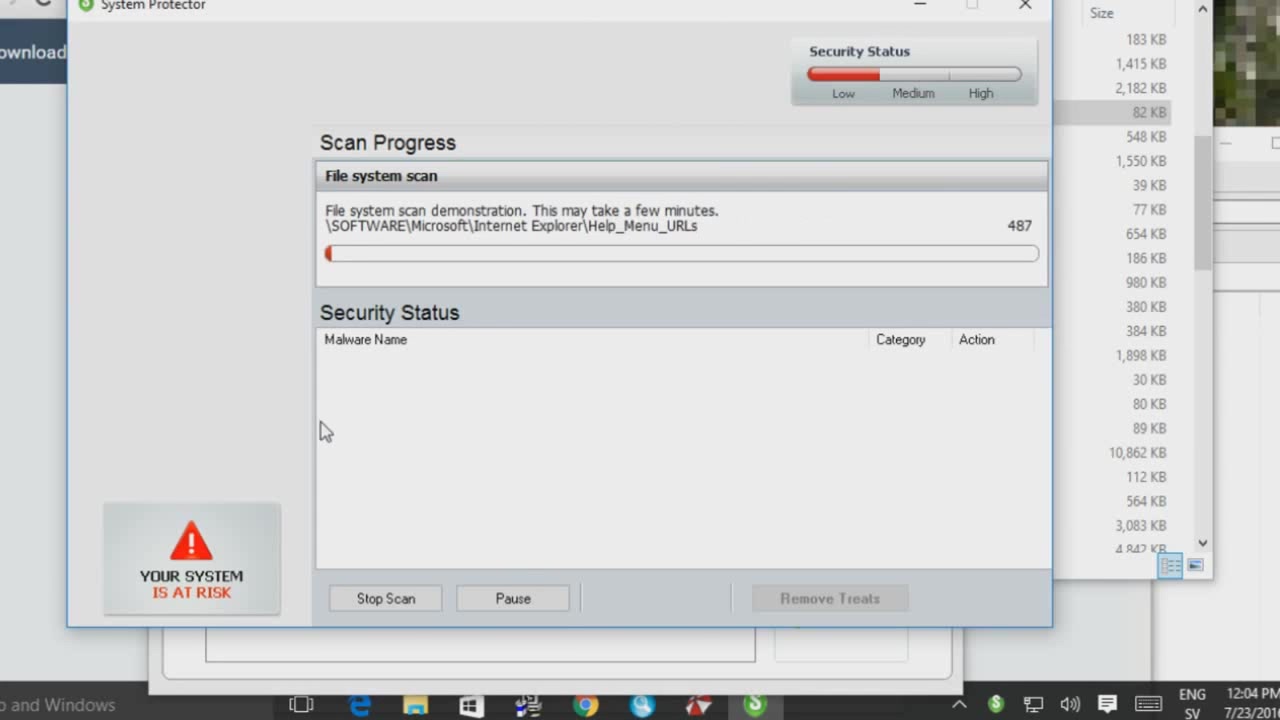Click the Explorer scrollbar down arrow
This screenshot has width=1280, height=720.
coord(1203,543)
